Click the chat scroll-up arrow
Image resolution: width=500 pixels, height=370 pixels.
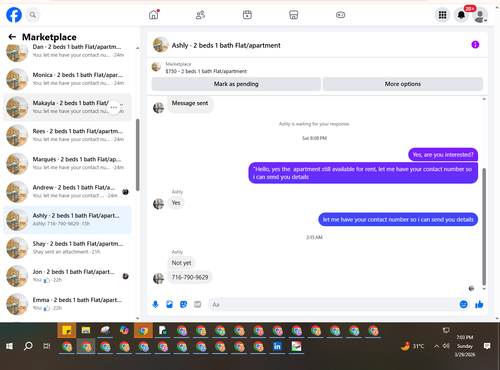(484, 99)
